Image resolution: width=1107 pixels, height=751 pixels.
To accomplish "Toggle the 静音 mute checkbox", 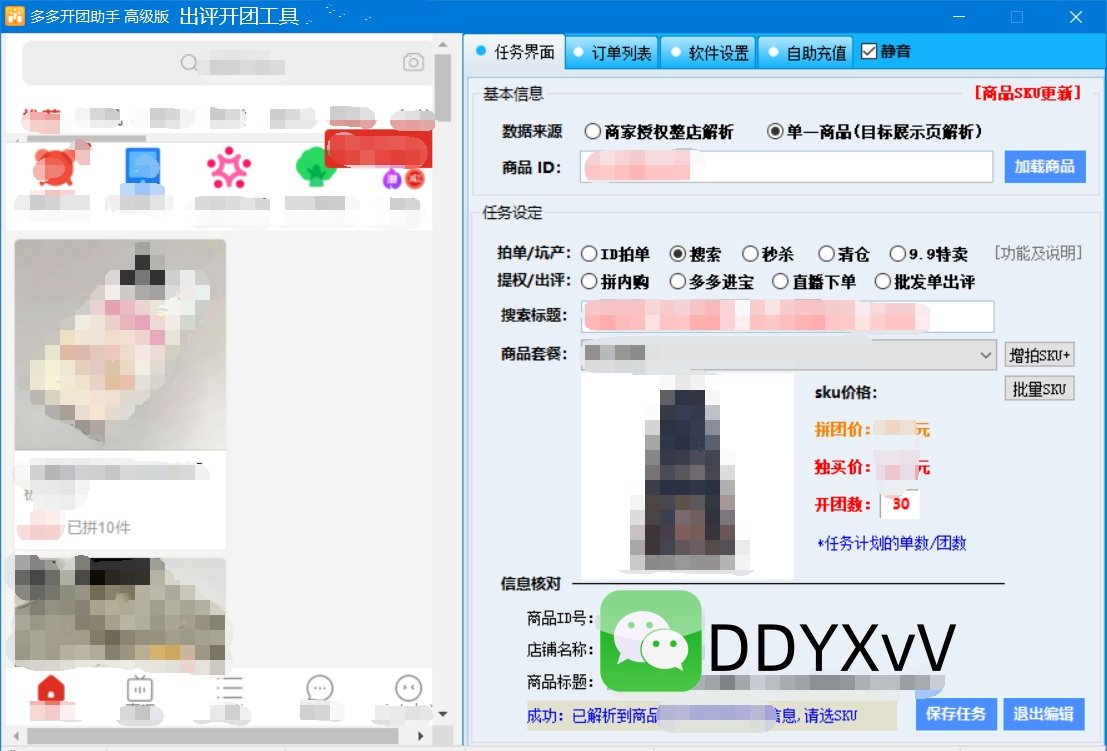I will [x=868, y=51].
